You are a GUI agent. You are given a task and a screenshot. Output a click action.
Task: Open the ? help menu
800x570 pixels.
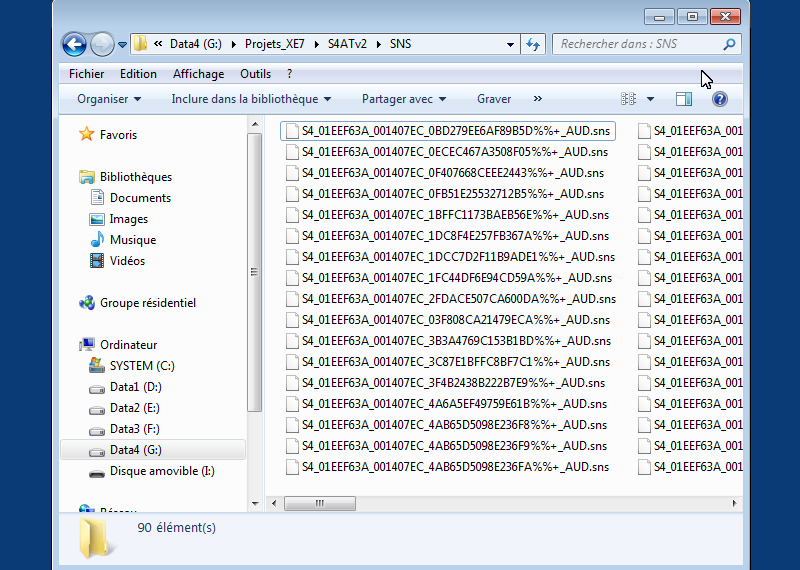coord(289,74)
